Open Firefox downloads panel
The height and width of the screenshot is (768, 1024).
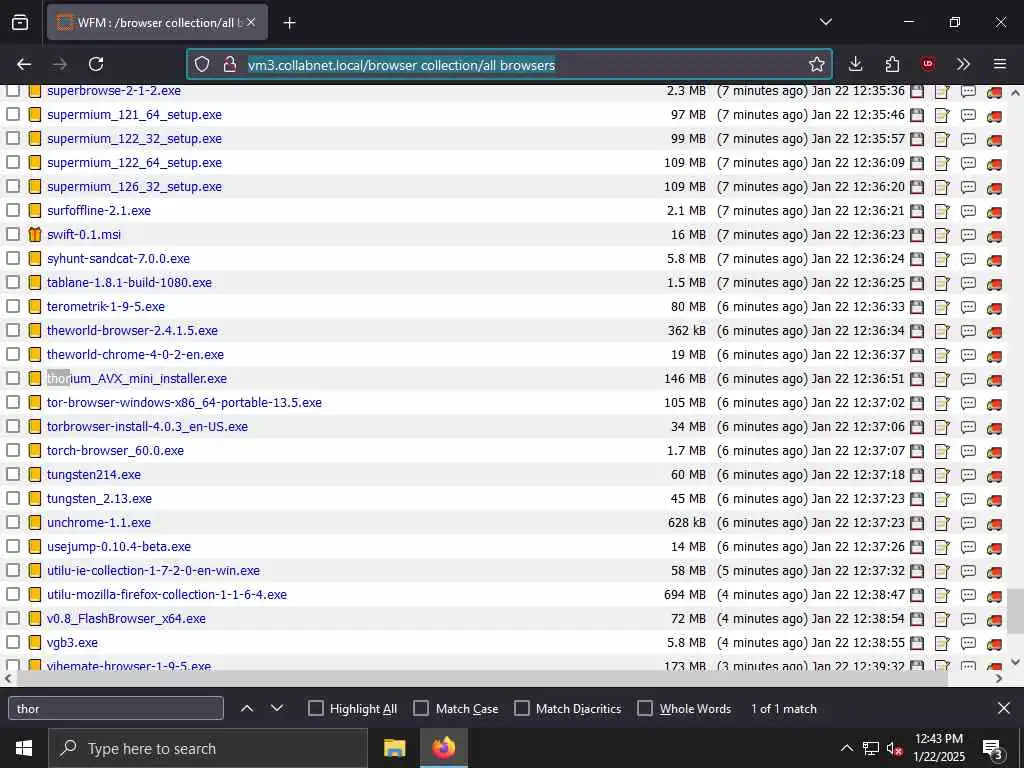point(856,64)
